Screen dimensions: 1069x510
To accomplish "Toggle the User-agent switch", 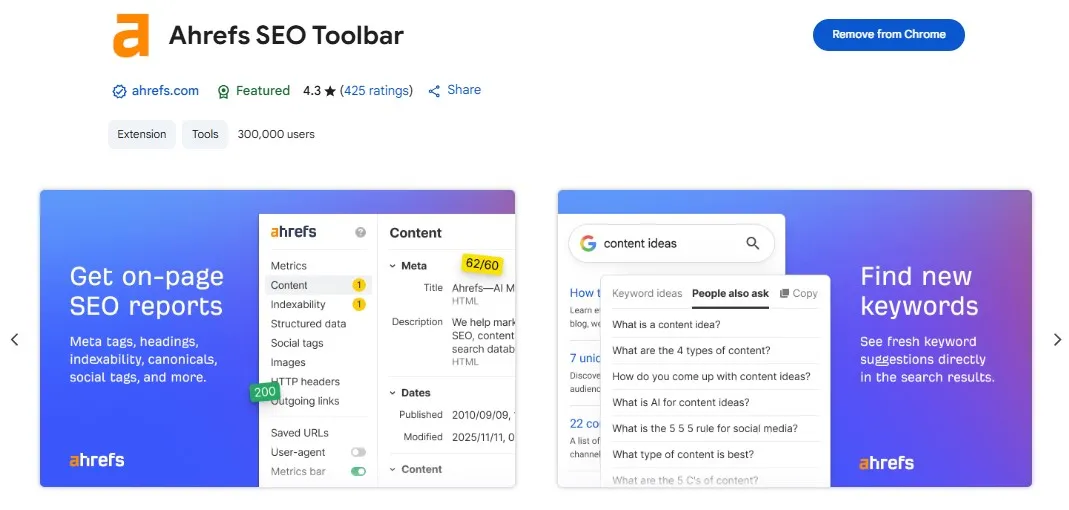I will point(358,452).
